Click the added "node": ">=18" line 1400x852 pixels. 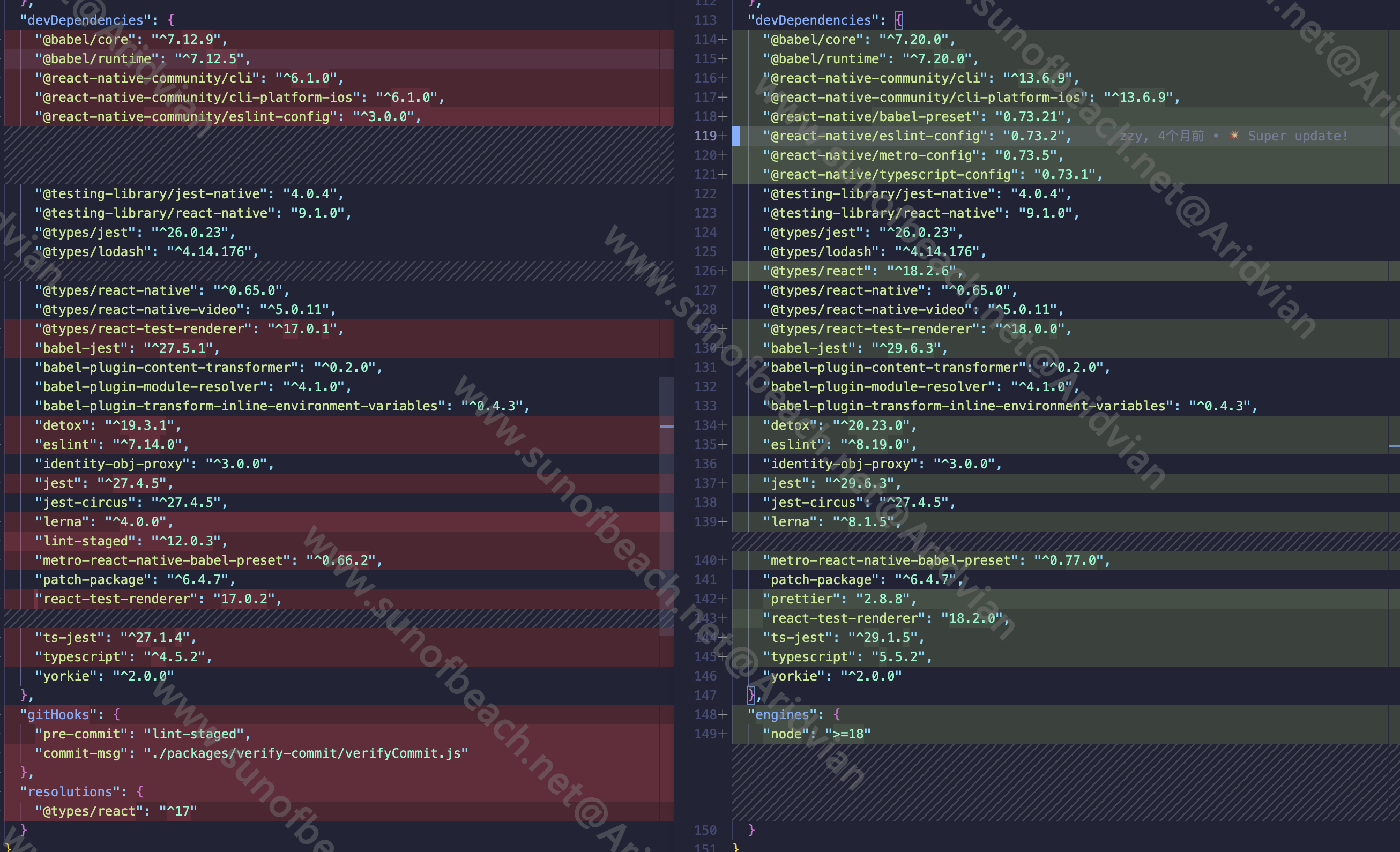click(x=1066, y=734)
